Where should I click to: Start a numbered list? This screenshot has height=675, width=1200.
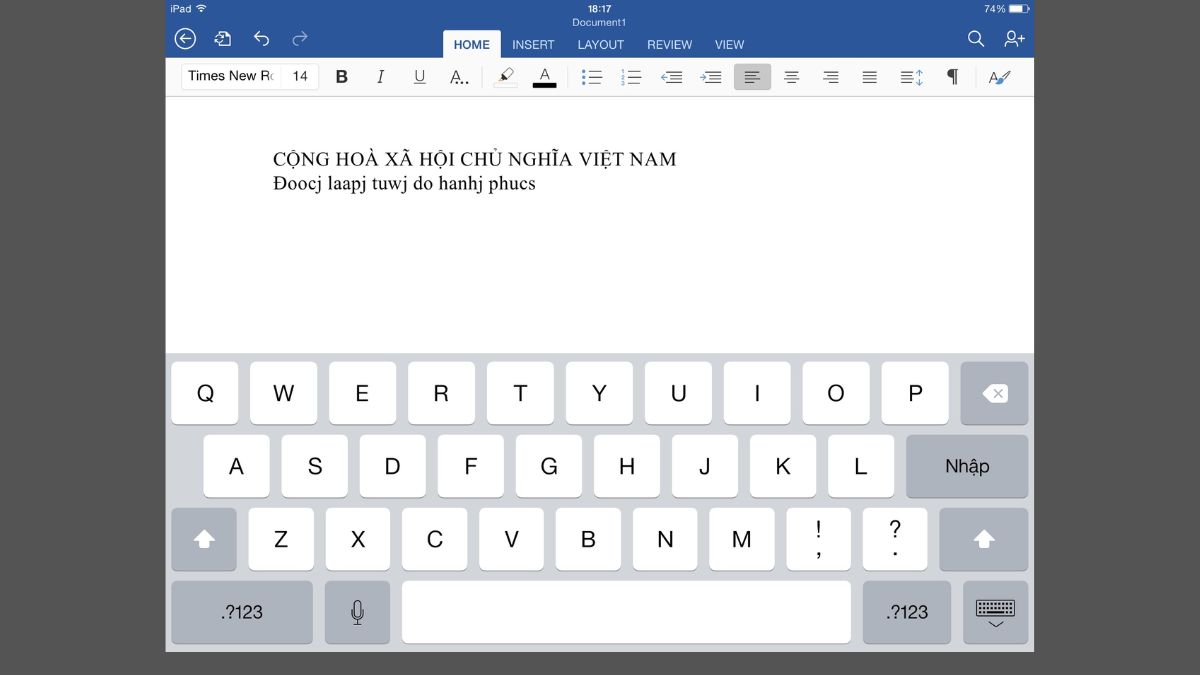[632, 76]
